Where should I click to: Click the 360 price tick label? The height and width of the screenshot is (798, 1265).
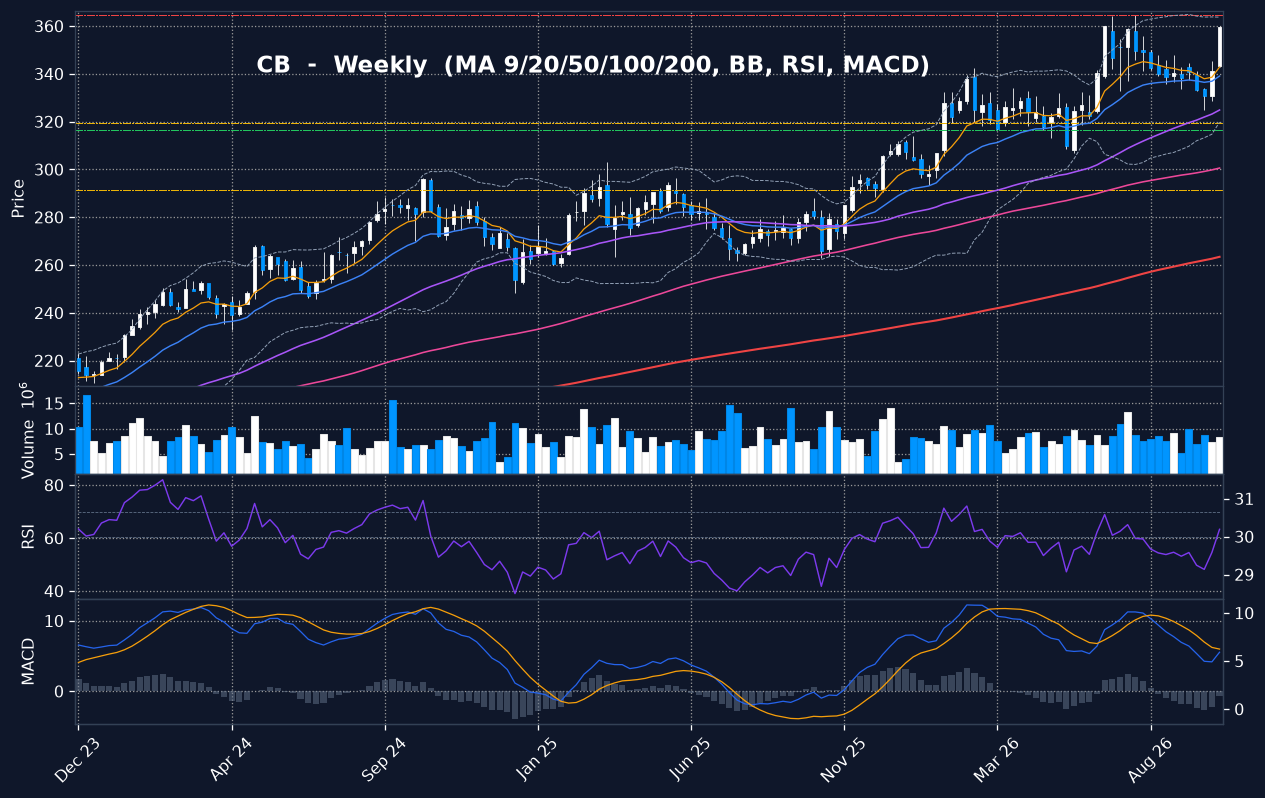51,26
